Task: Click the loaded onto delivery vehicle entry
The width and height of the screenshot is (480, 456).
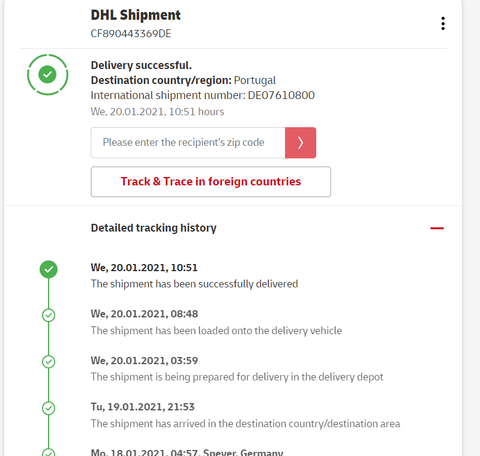Action: tap(216, 322)
